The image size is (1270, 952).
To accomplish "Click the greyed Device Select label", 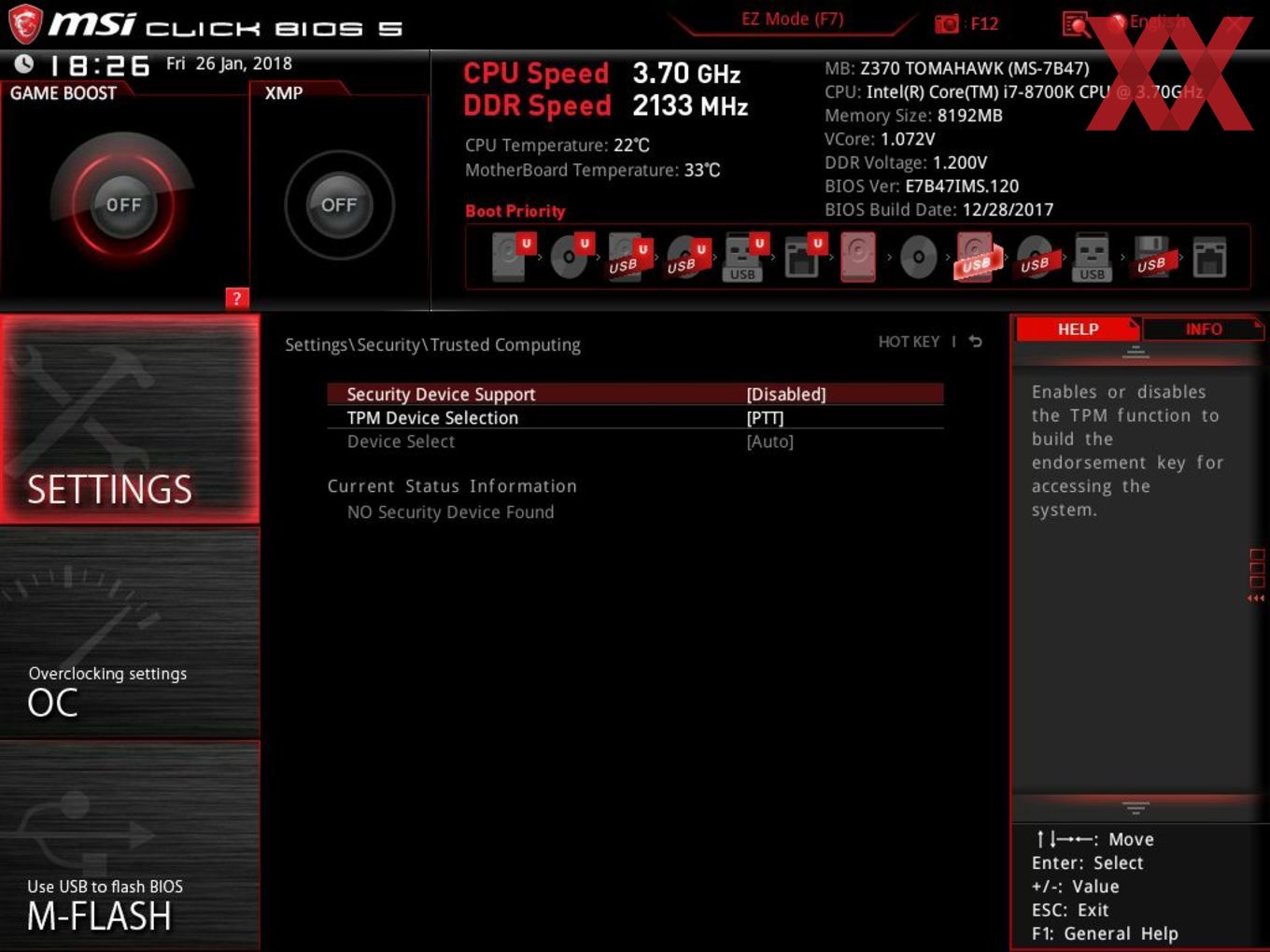I will click(401, 441).
